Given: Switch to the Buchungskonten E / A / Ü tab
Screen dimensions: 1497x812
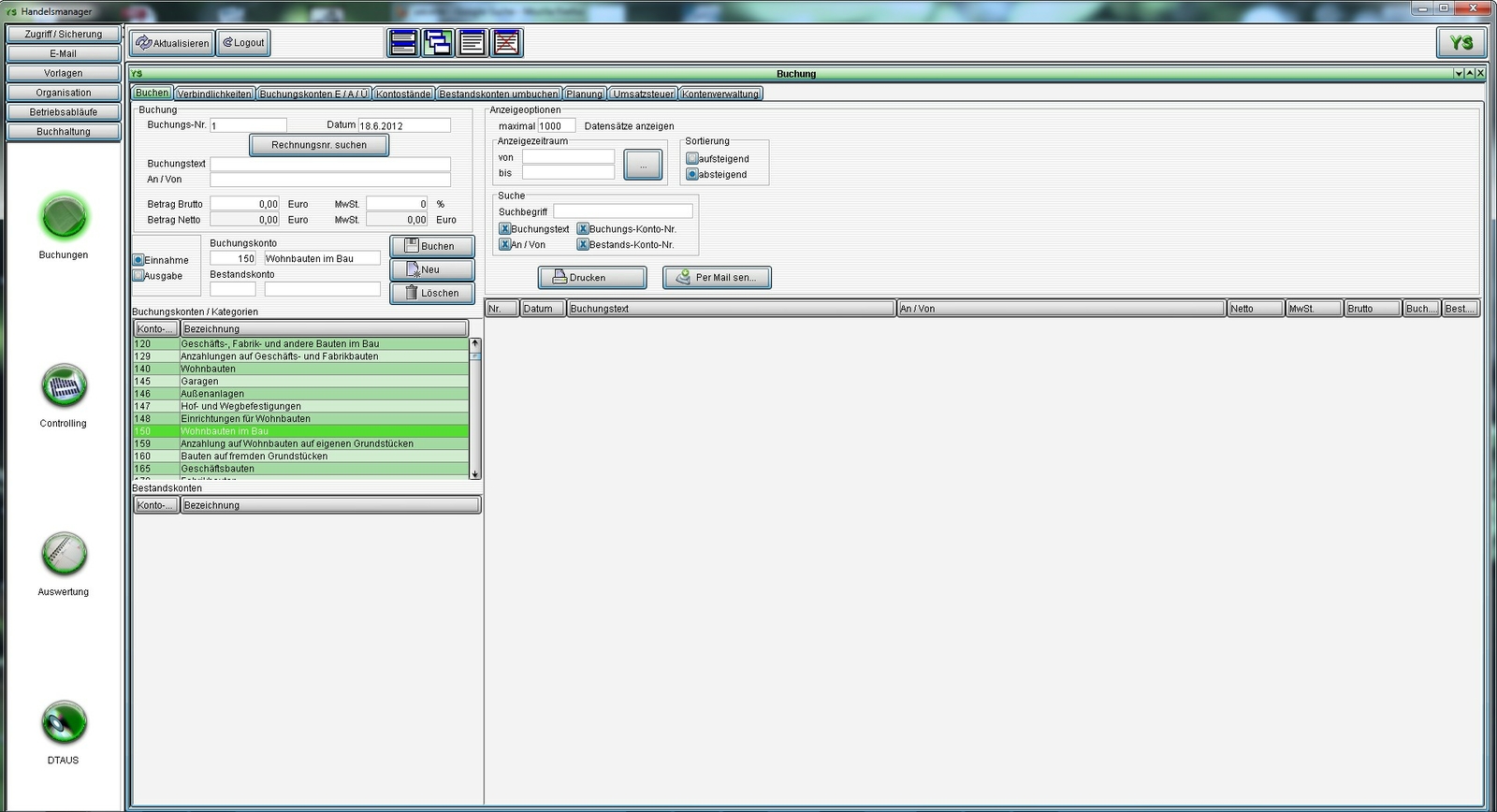Looking at the screenshot, I should (x=313, y=94).
